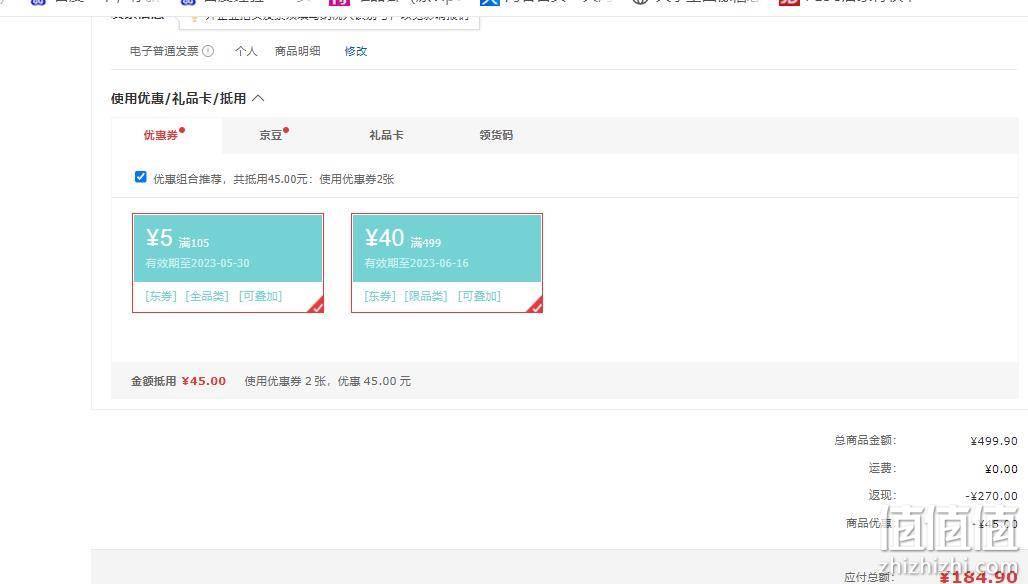This screenshot has height=584, width=1028.
Task: Click the 总商品金额 ¥499.90 value
Action: [994, 441]
